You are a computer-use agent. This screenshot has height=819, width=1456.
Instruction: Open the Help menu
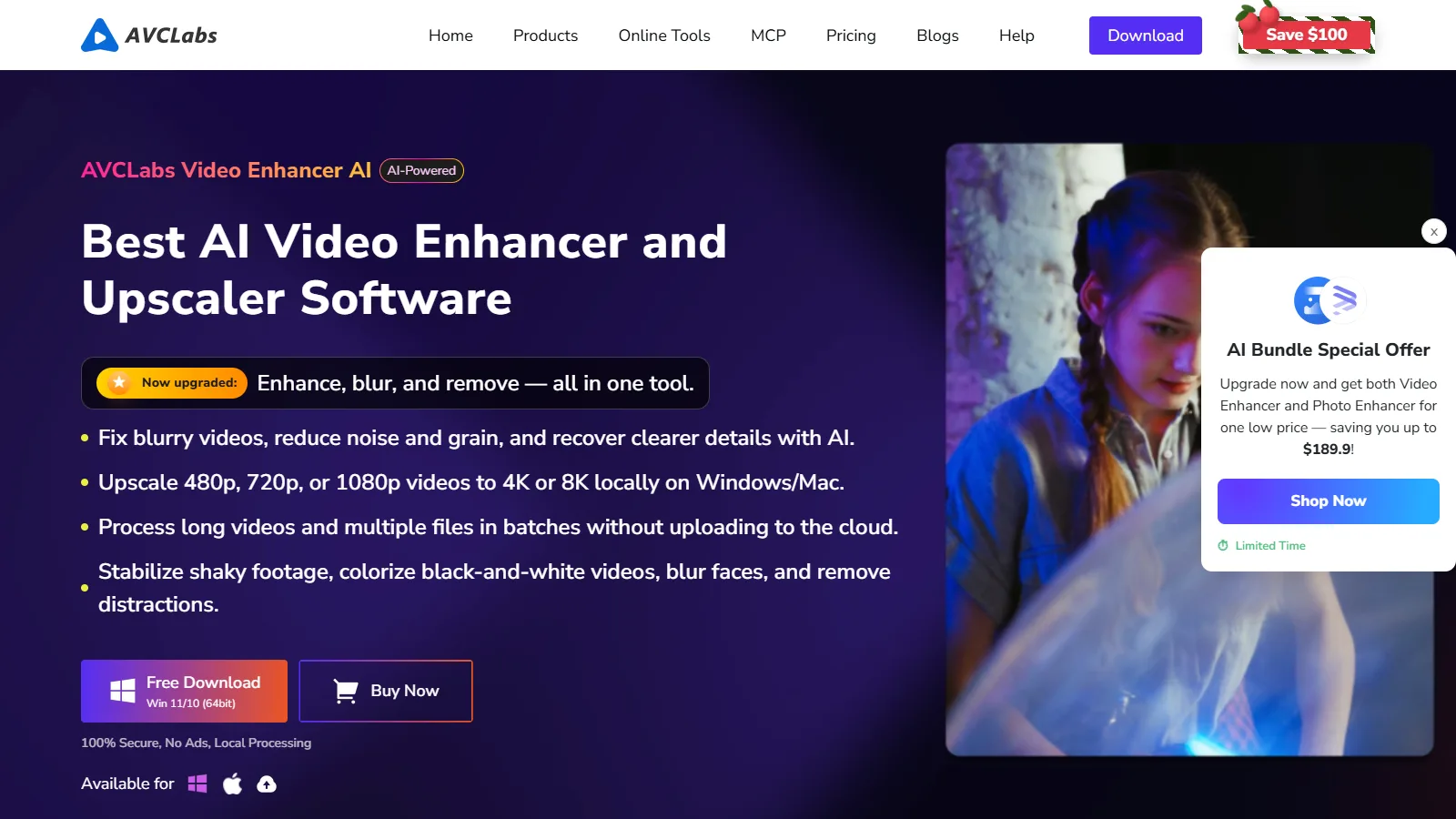click(1016, 35)
